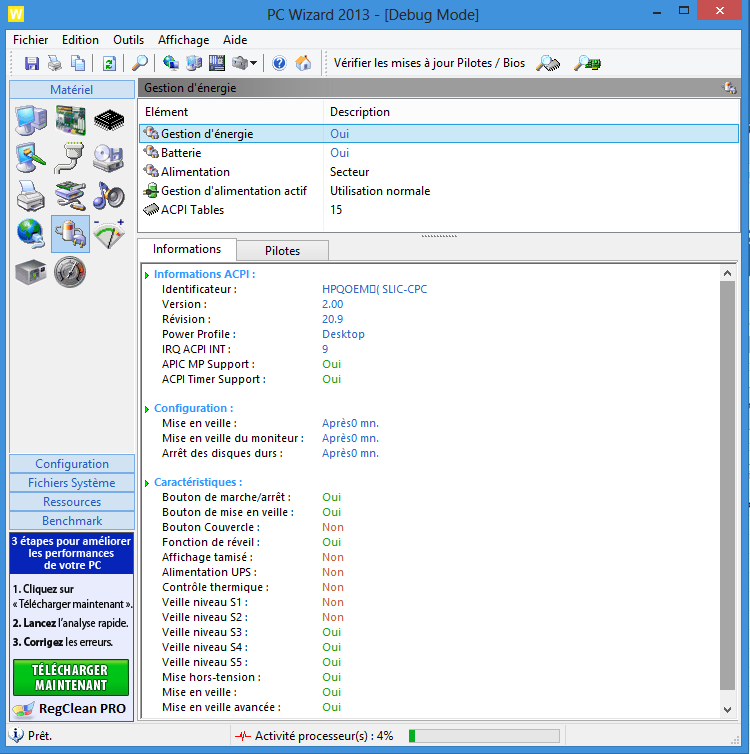
Task: Click the Home house icon
Action: coord(303,63)
